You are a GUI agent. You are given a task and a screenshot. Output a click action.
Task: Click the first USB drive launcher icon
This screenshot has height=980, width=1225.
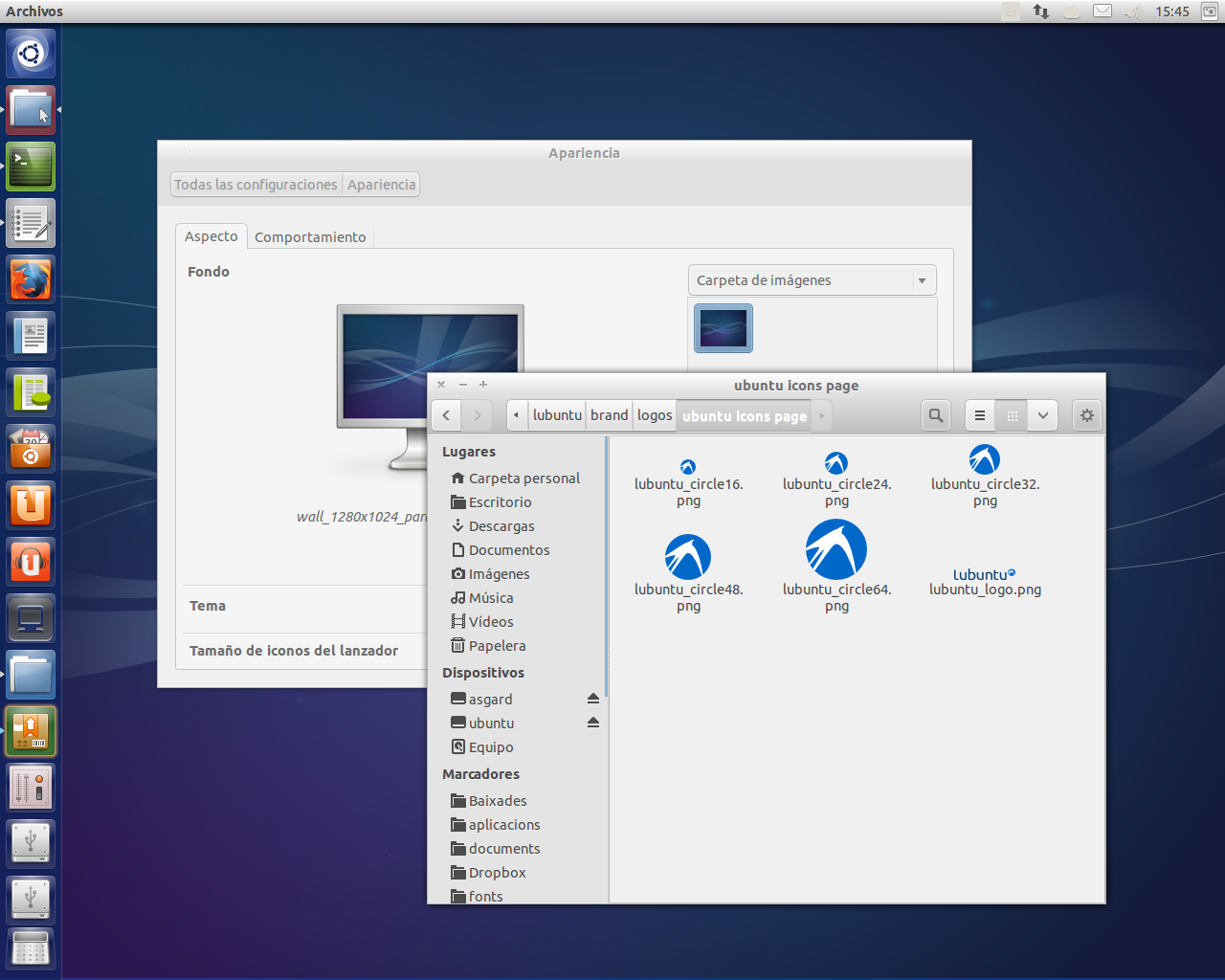31,844
